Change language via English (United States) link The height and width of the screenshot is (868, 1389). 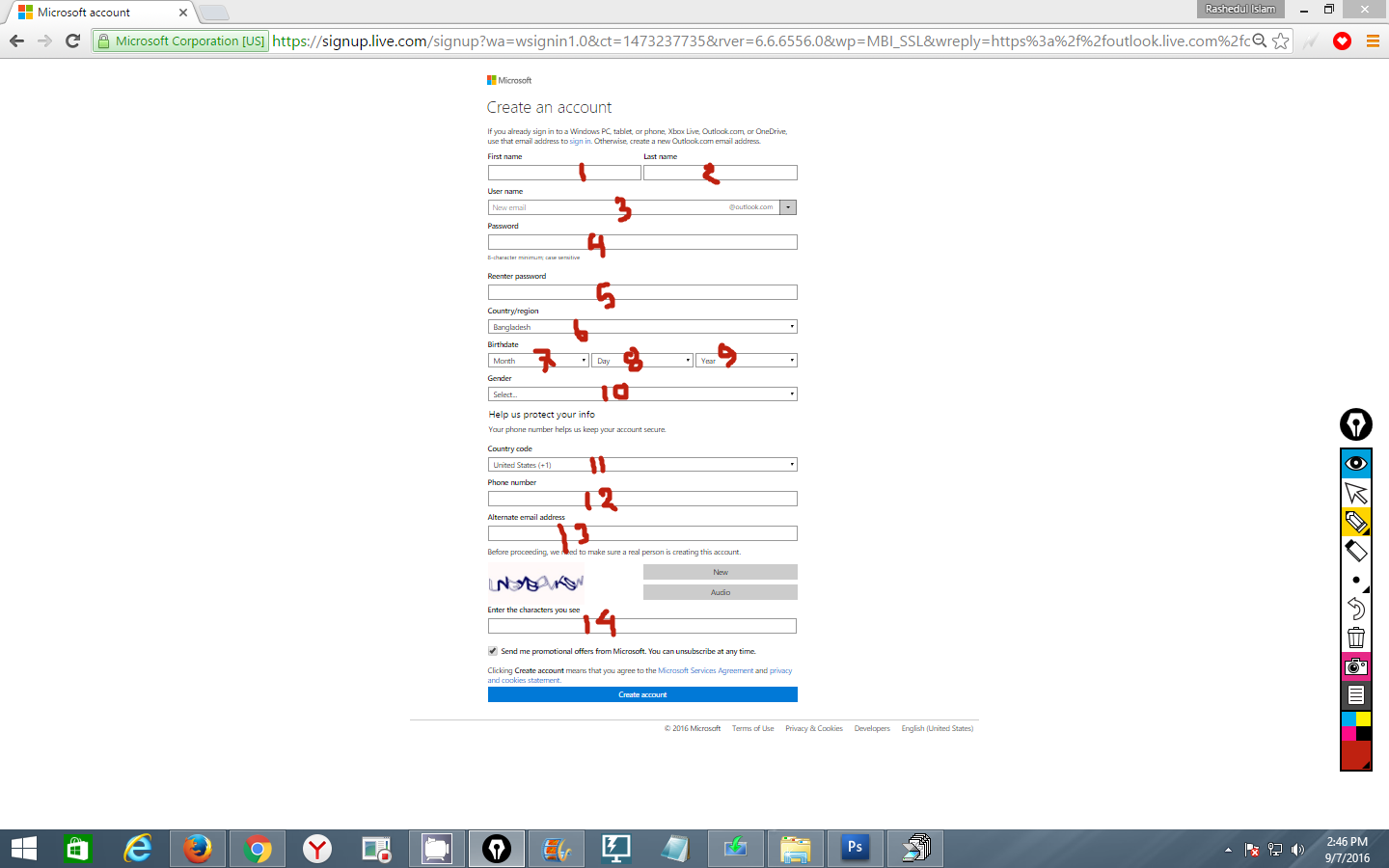click(938, 728)
